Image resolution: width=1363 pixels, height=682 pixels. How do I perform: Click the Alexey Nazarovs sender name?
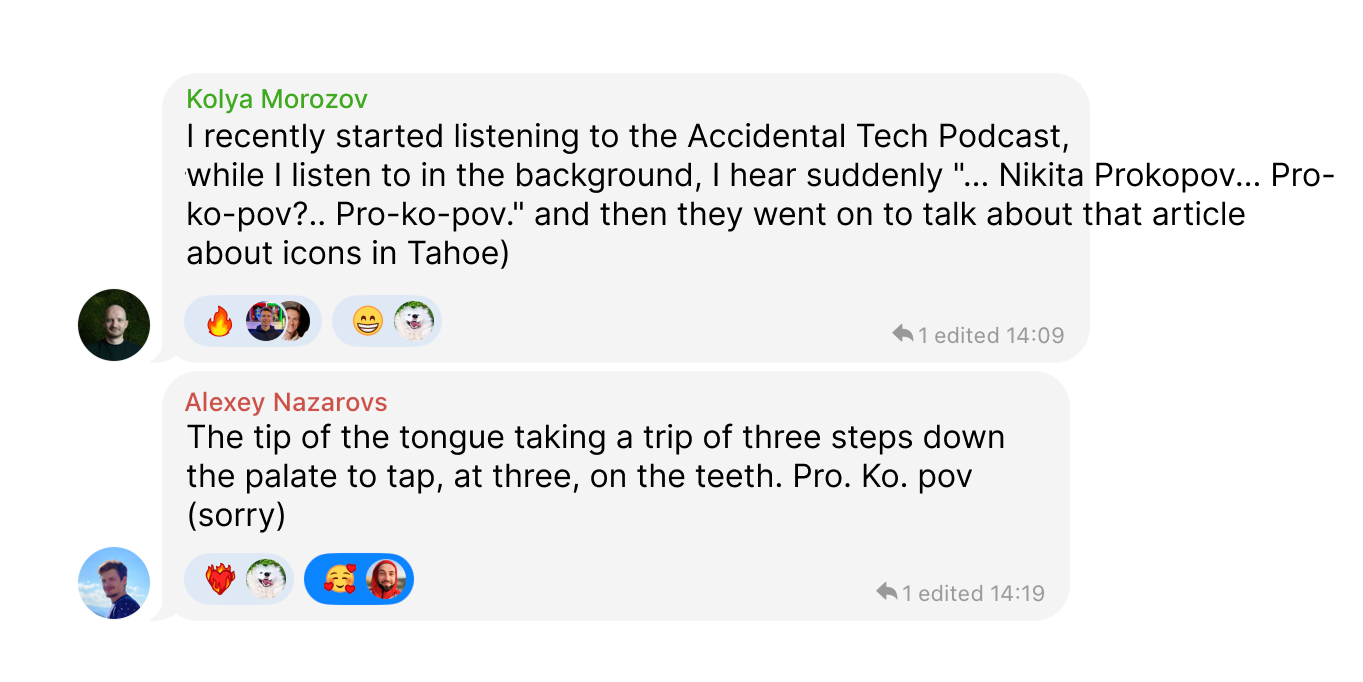(286, 403)
